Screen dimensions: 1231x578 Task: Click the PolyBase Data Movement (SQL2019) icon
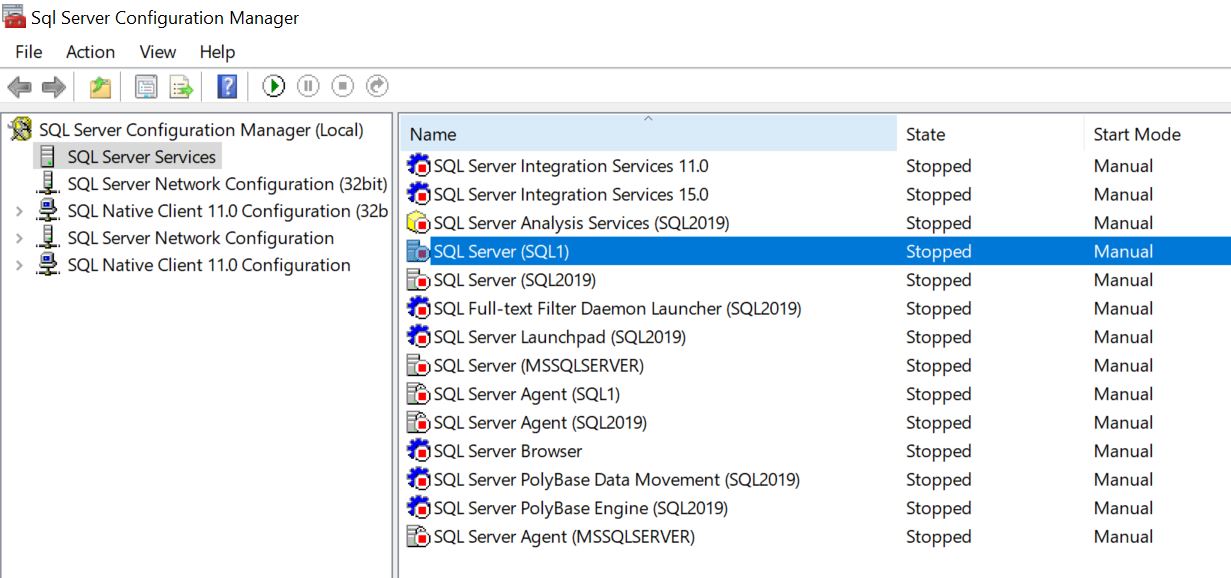[x=418, y=480]
